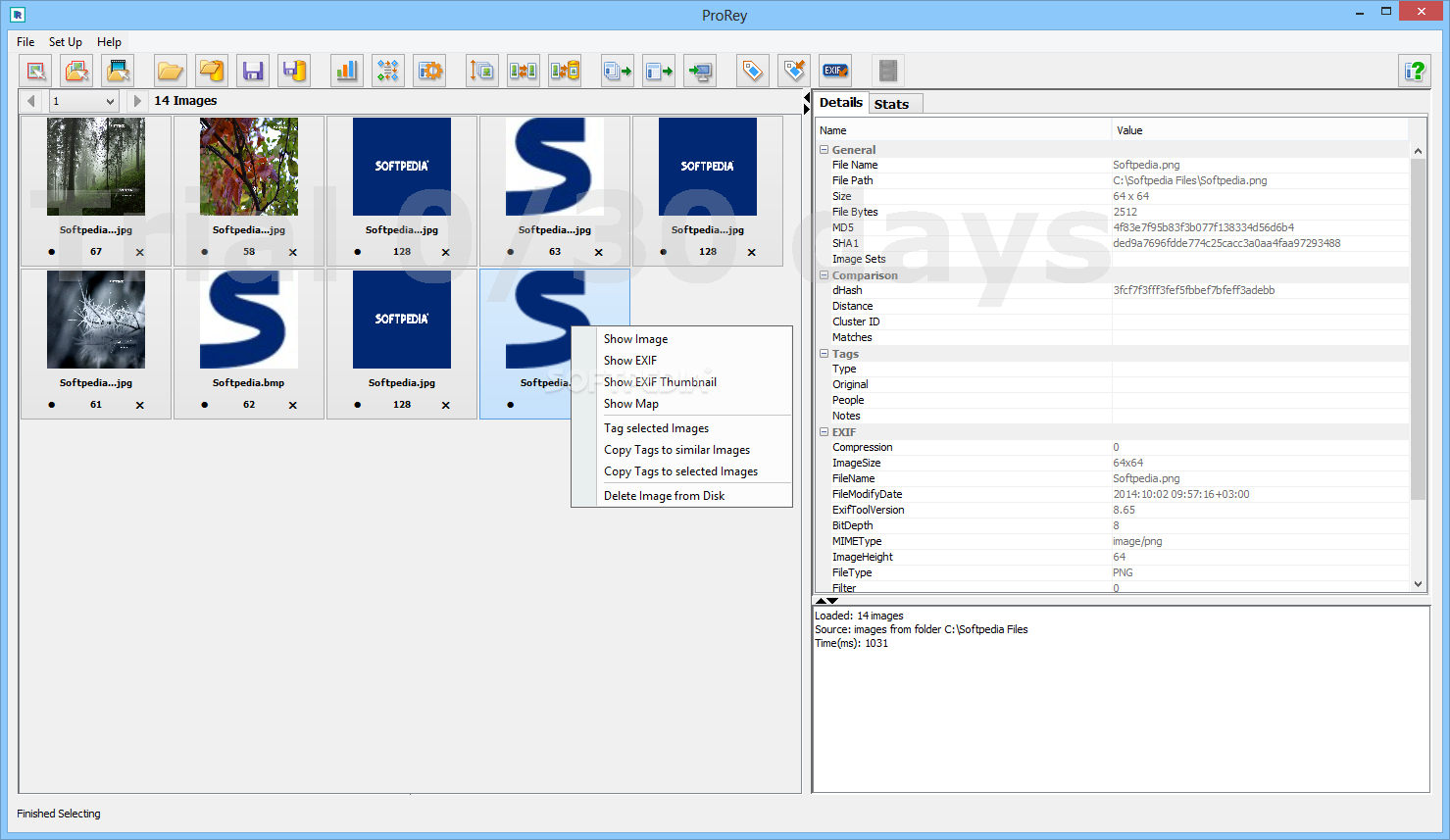Click the cluster dots grid icon
The width and height of the screenshot is (1450, 840).
(388, 71)
